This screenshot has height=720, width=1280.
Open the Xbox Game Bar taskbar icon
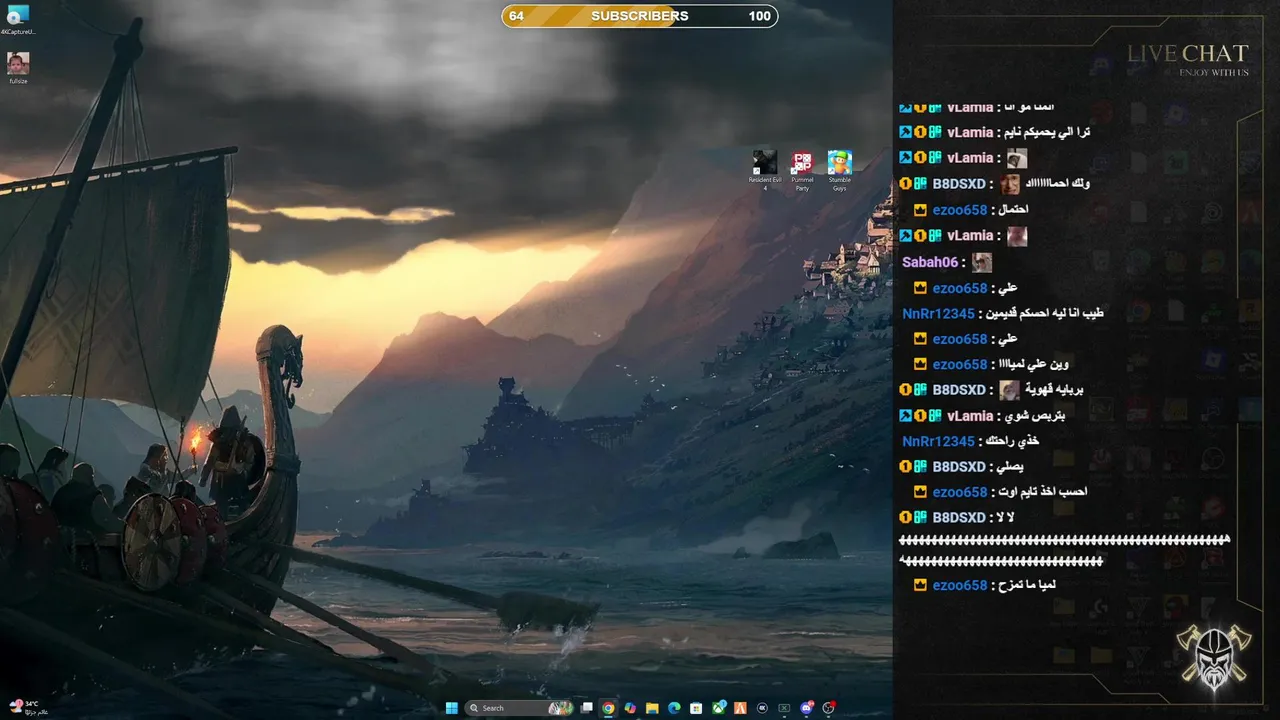pyautogui.click(x=784, y=708)
